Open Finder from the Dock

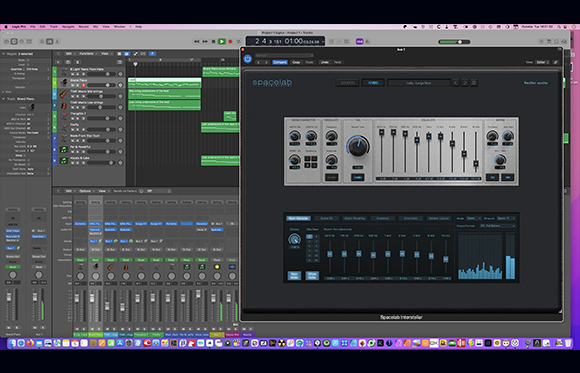click(x=12, y=343)
